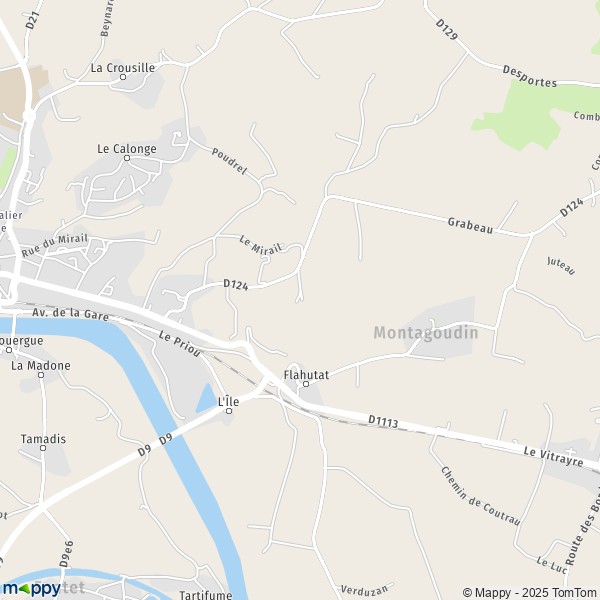Click the Rue du Mirail label
Viewport: 600px width, 600px height.
pos(55,245)
